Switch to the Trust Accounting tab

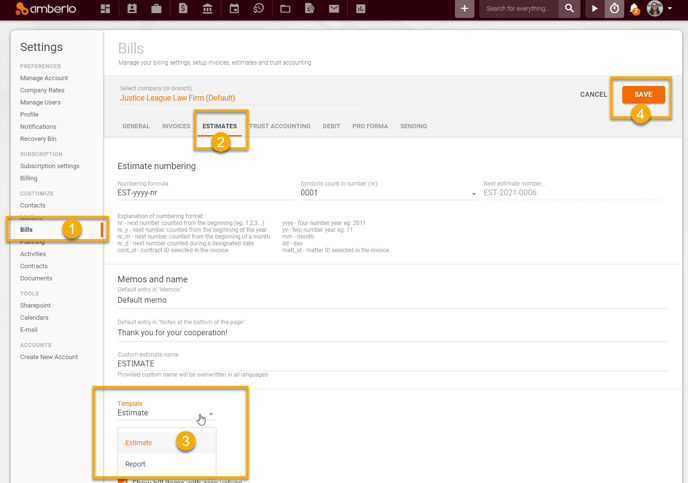280,126
